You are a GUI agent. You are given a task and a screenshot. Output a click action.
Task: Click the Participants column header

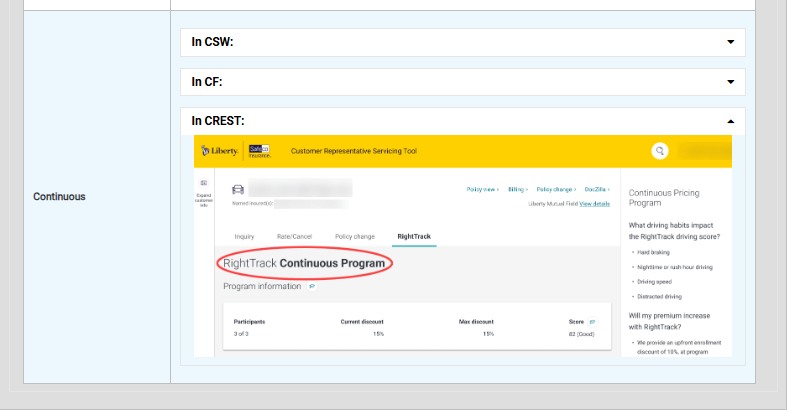[249, 322]
